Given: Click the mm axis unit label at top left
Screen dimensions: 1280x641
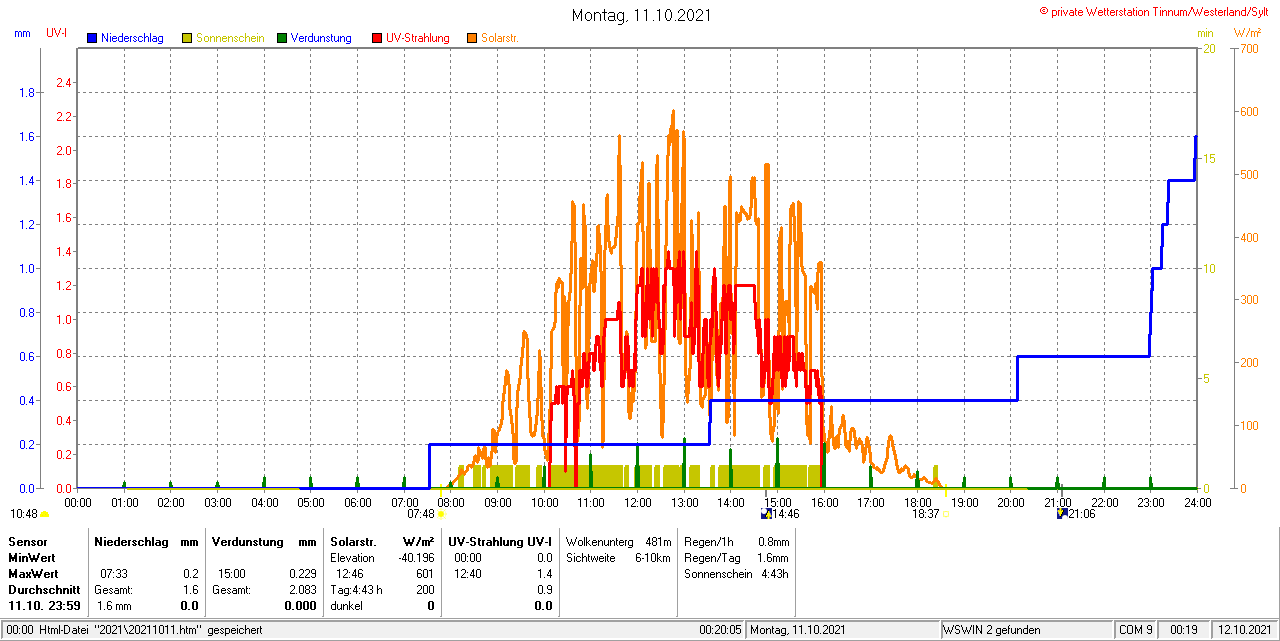Looking at the screenshot, I should click(x=22, y=33).
